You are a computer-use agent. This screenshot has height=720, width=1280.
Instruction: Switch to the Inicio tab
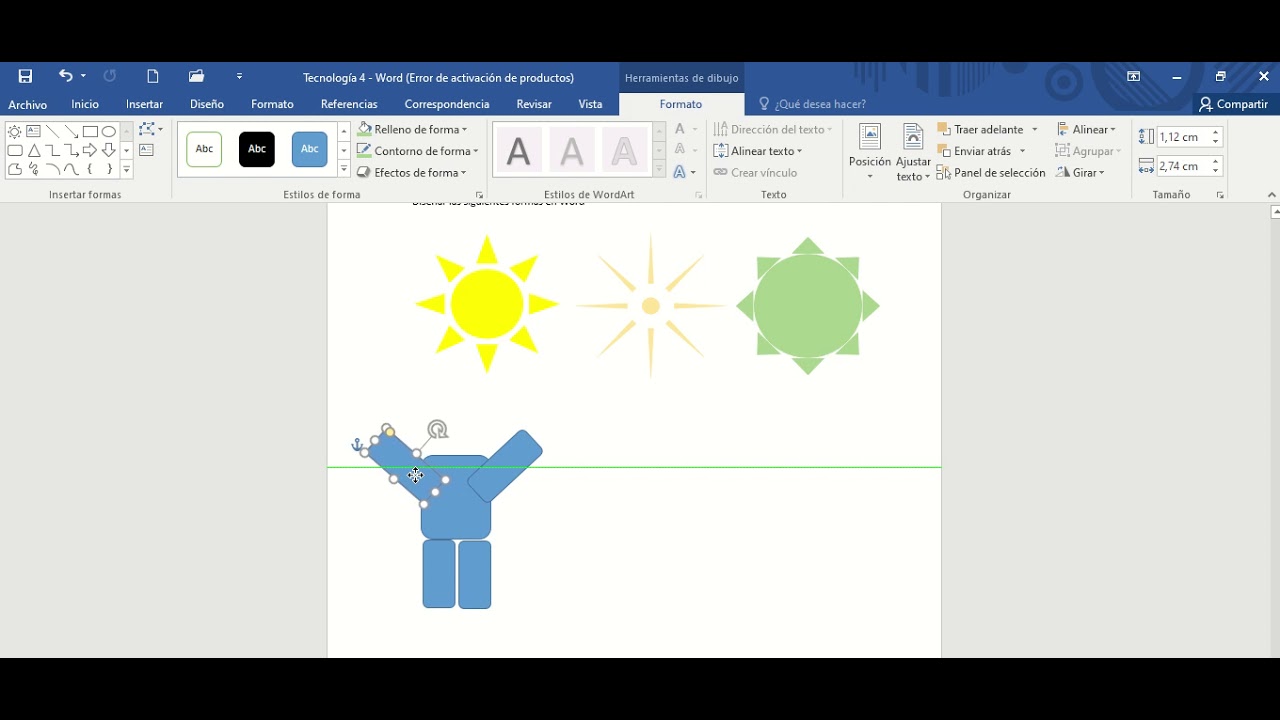click(x=85, y=104)
